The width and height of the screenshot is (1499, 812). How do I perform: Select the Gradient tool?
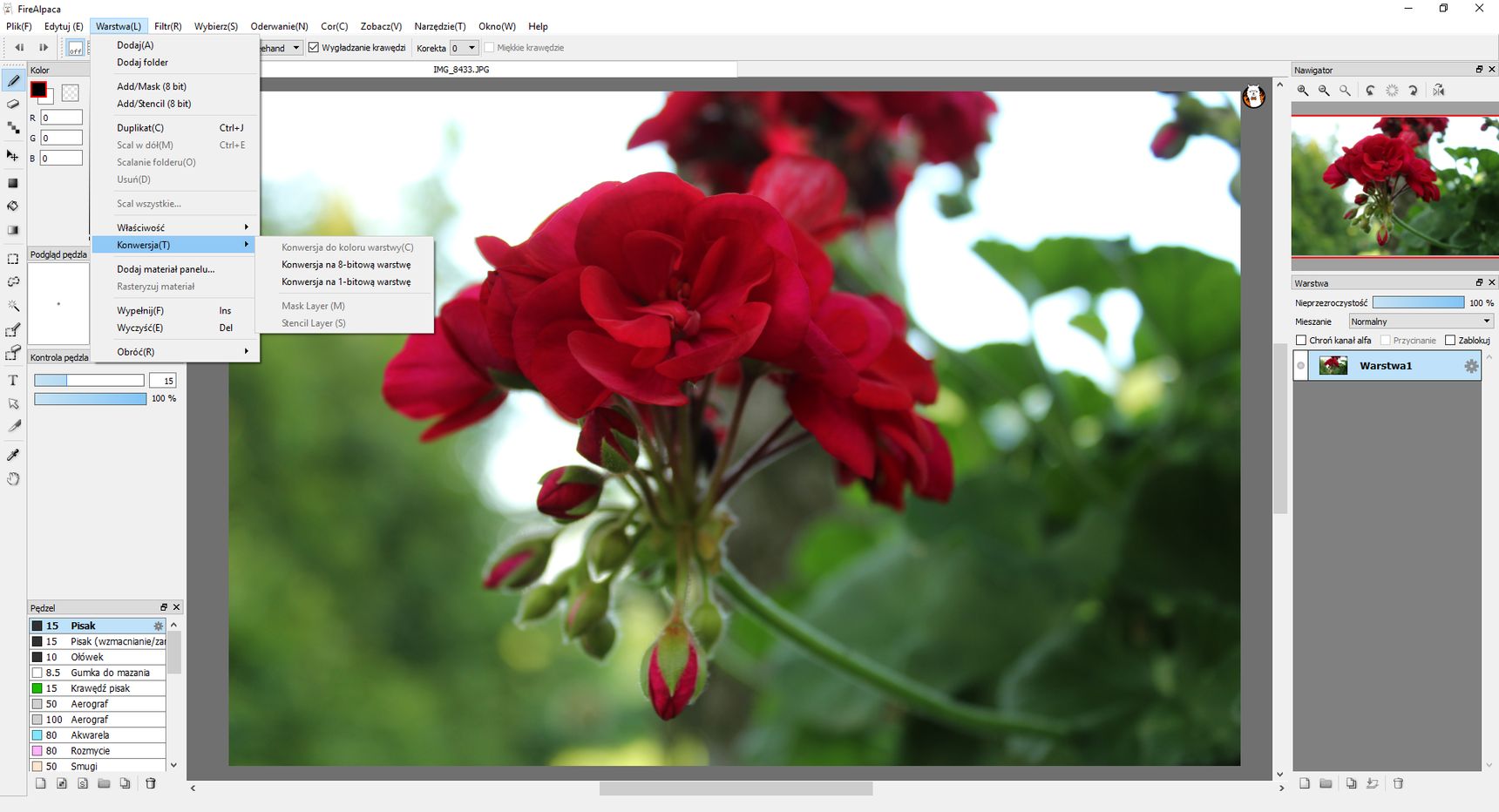(x=13, y=231)
